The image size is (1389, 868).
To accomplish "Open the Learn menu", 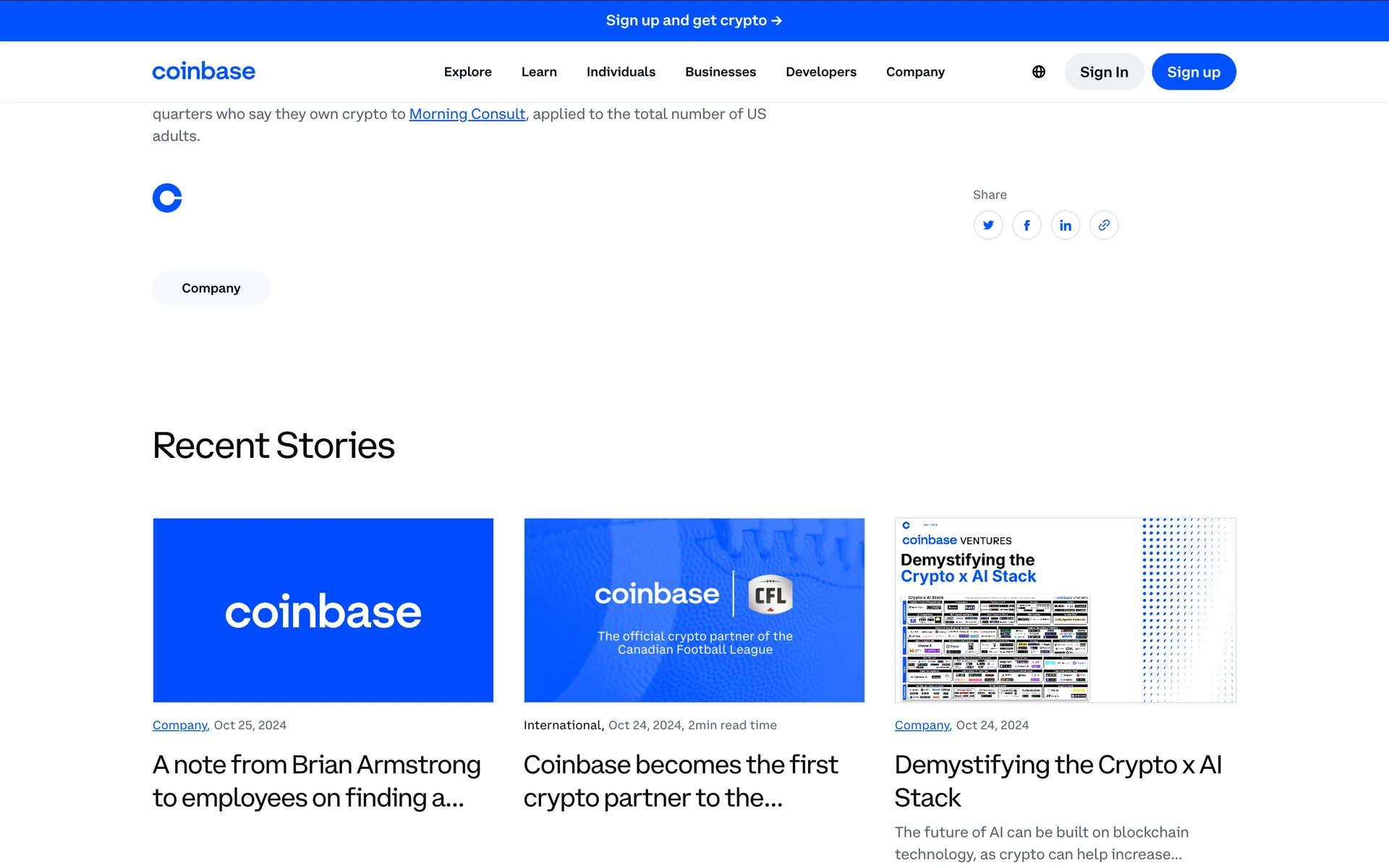I will point(539,72).
